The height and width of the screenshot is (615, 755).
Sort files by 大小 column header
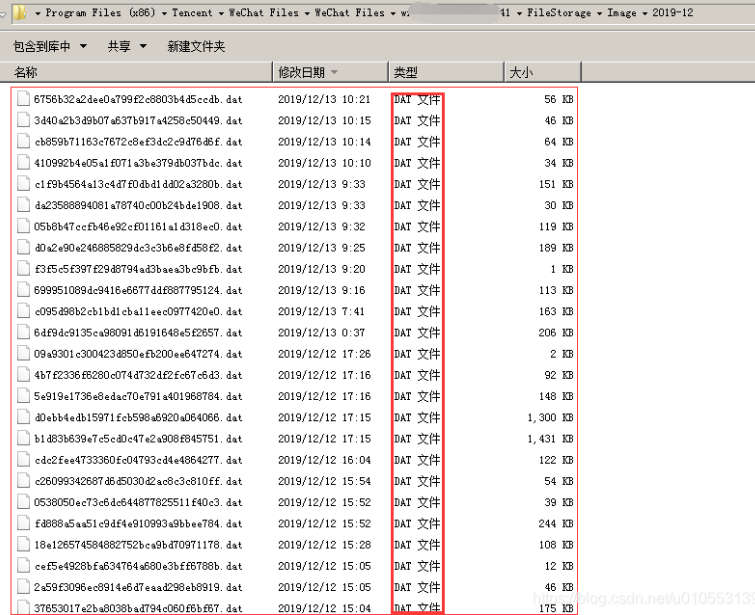[x=543, y=72]
